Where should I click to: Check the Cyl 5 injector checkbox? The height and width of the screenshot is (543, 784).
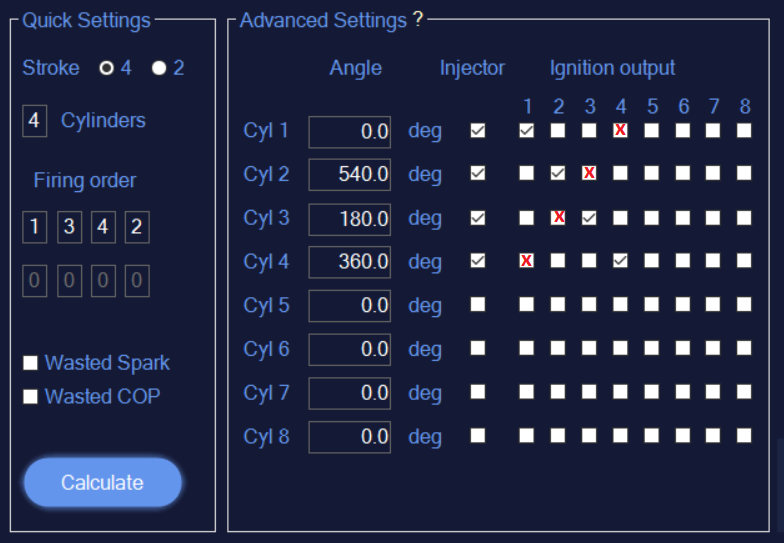478,304
